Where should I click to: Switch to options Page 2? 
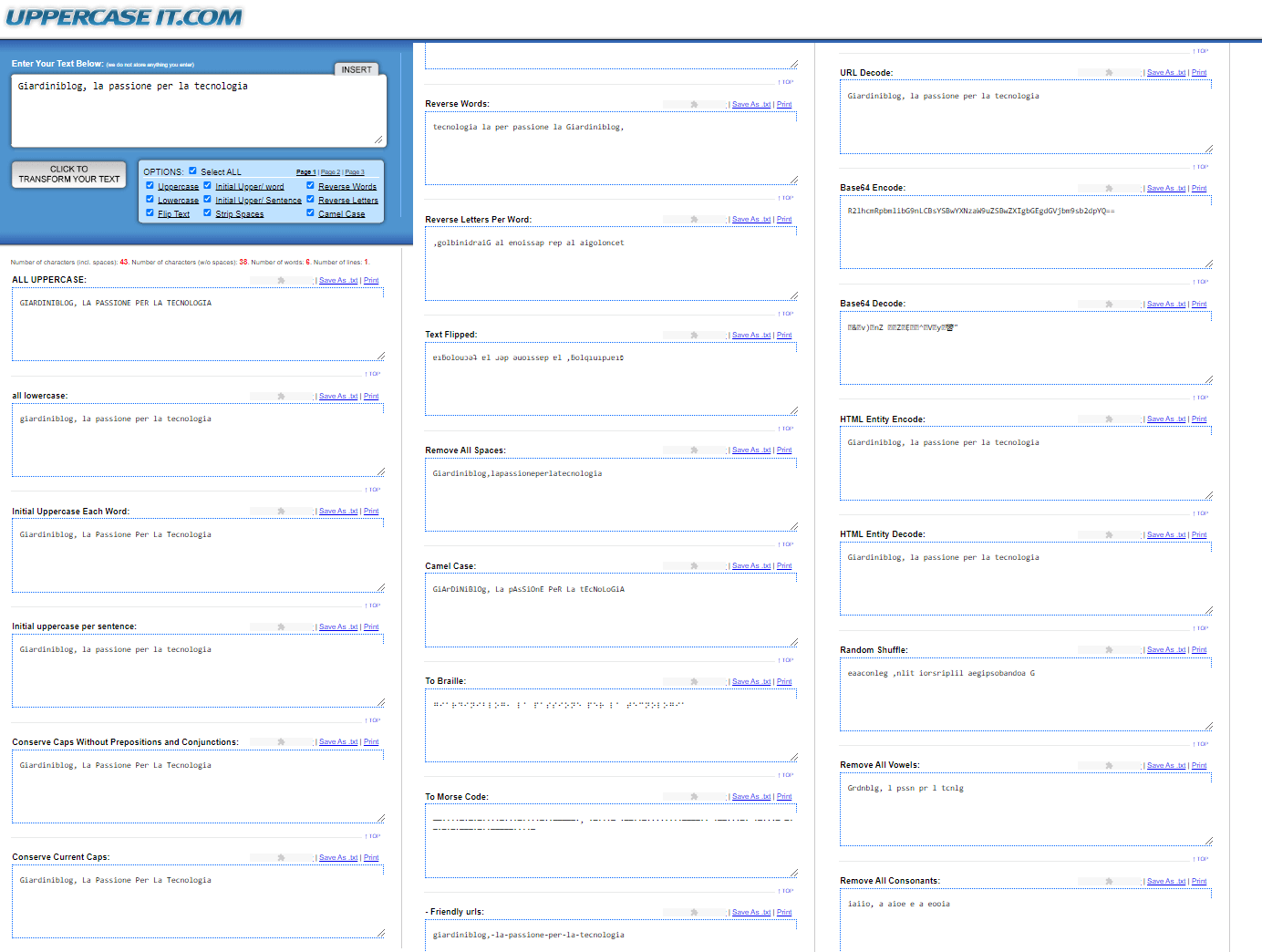pos(330,172)
